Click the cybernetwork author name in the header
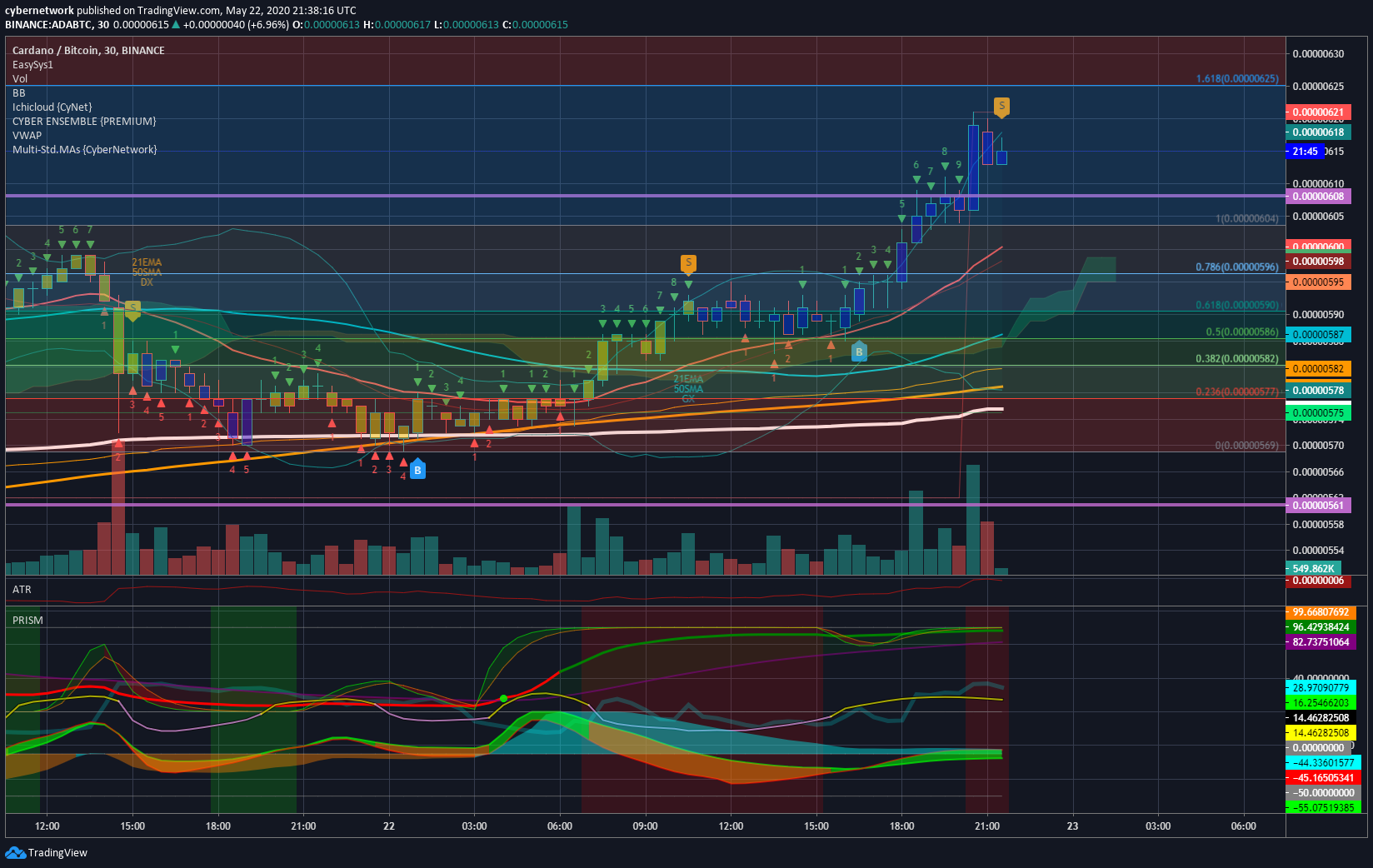Image resolution: width=1373 pixels, height=868 pixels. (x=39, y=11)
